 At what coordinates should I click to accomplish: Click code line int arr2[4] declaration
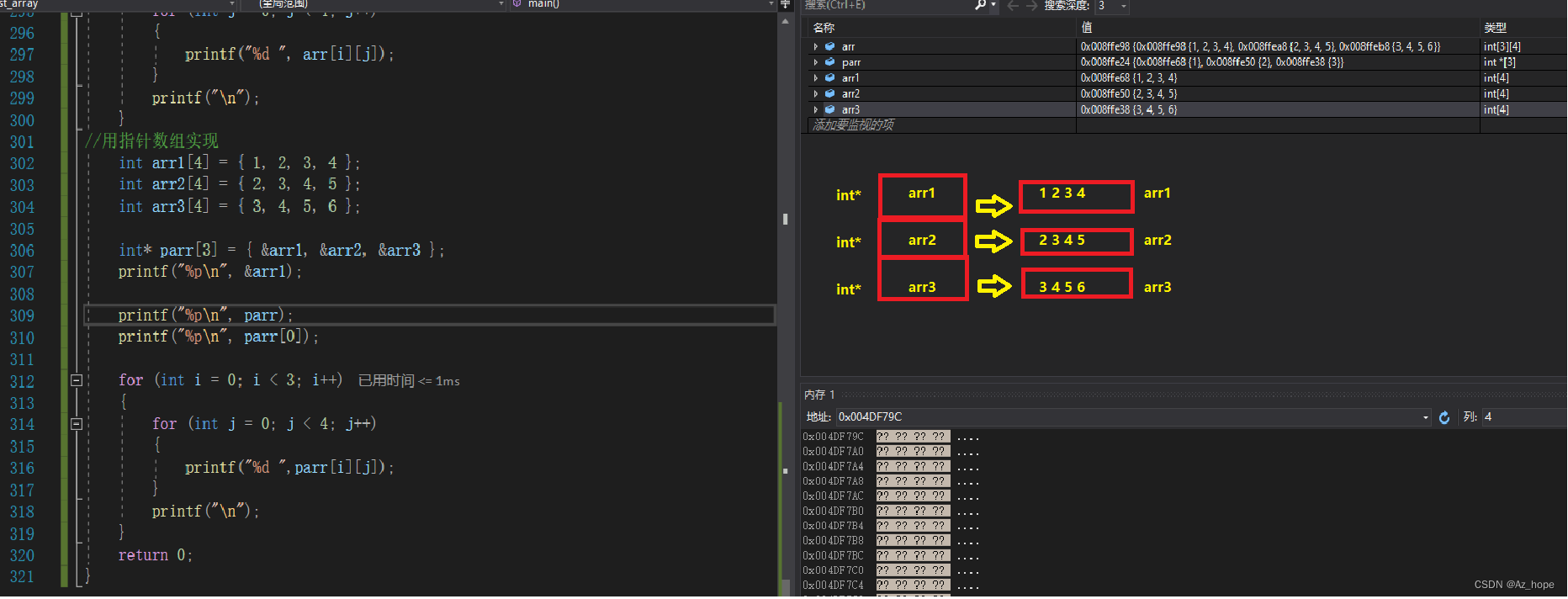coord(240,184)
